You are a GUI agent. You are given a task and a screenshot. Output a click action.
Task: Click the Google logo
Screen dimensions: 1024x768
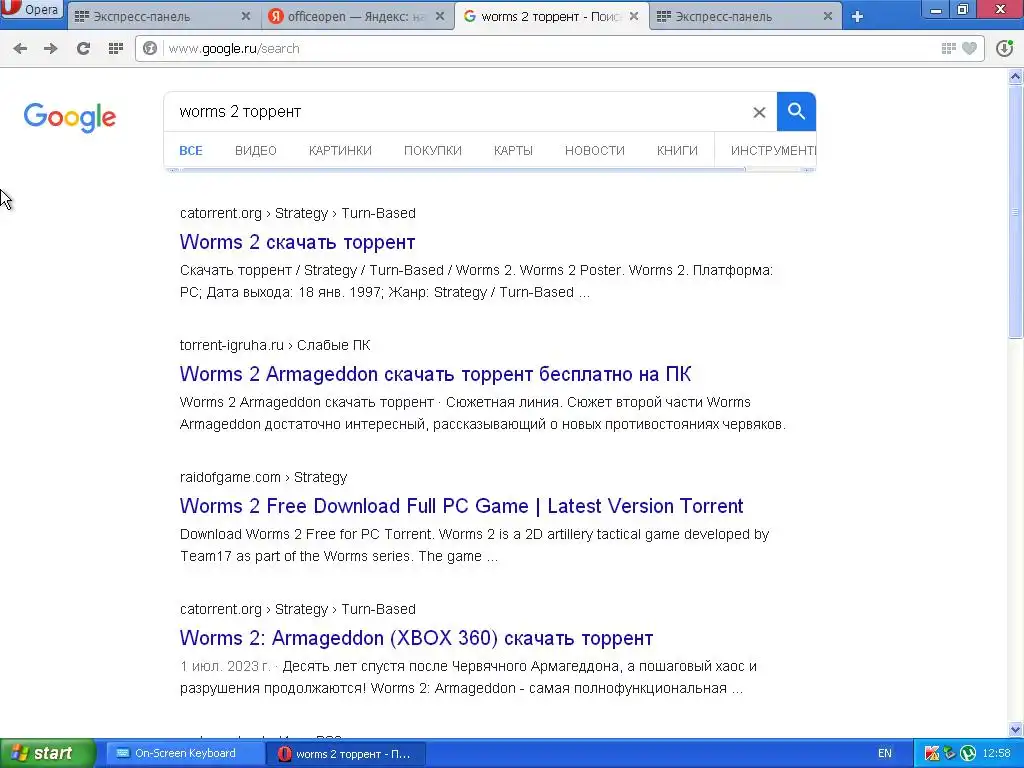tap(70, 118)
